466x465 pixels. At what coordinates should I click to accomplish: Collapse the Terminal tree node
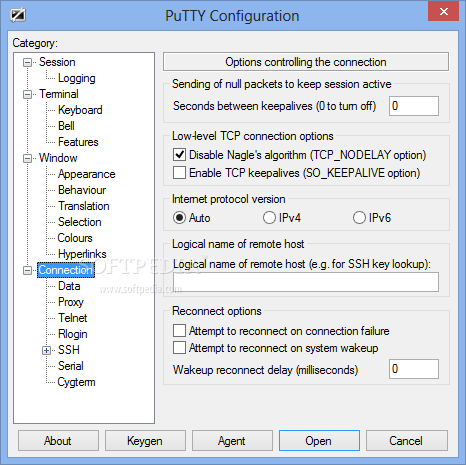point(27,94)
